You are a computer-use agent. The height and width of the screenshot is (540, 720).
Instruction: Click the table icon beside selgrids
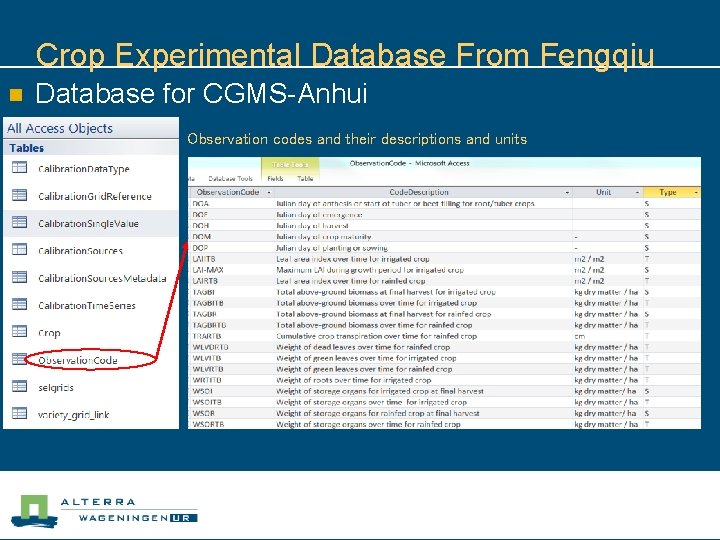pyautogui.click(x=19, y=386)
